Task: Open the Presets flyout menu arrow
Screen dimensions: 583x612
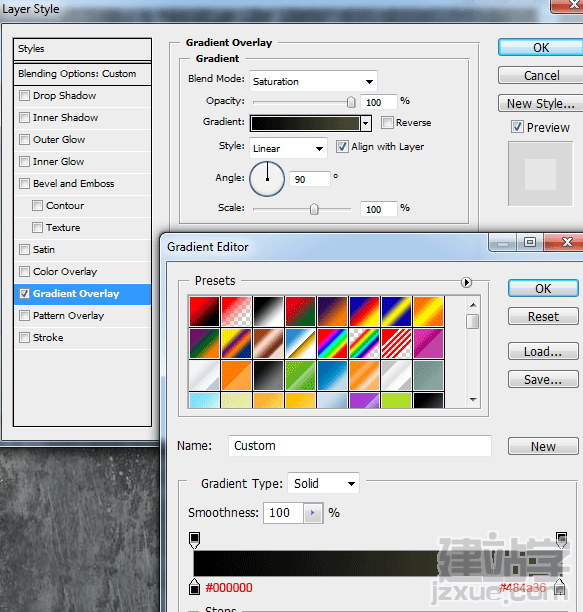Action: 466,282
